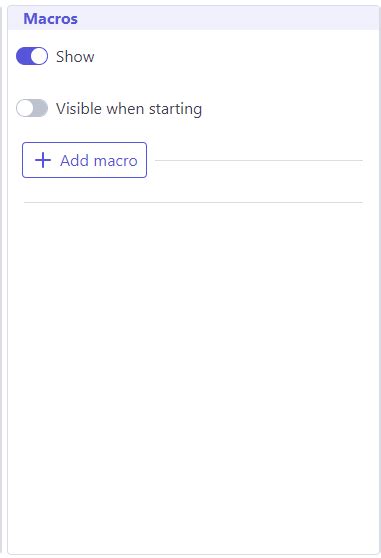Click the Show label text
This screenshot has width=381, height=558.
pyautogui.click(x=75, y=57)
